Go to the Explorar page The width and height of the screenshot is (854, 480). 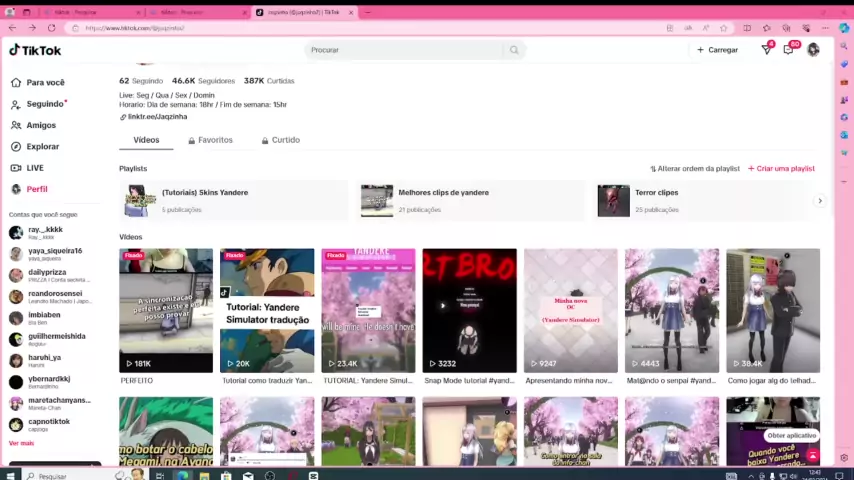tap(42, 147)
